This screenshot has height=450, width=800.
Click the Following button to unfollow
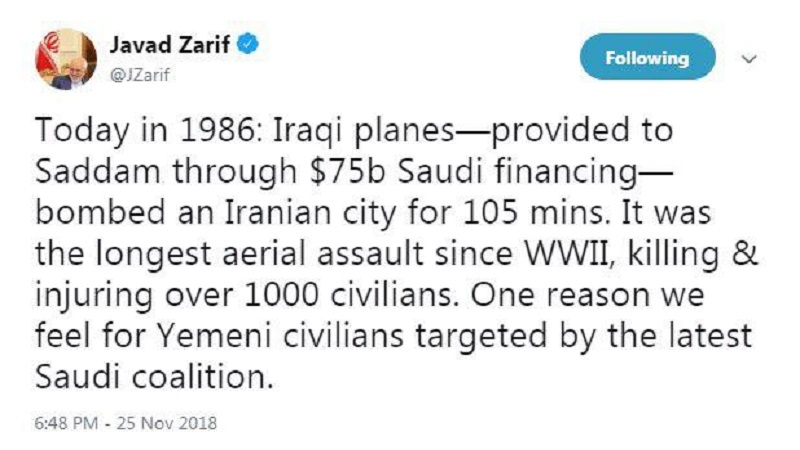click(647, 57)
